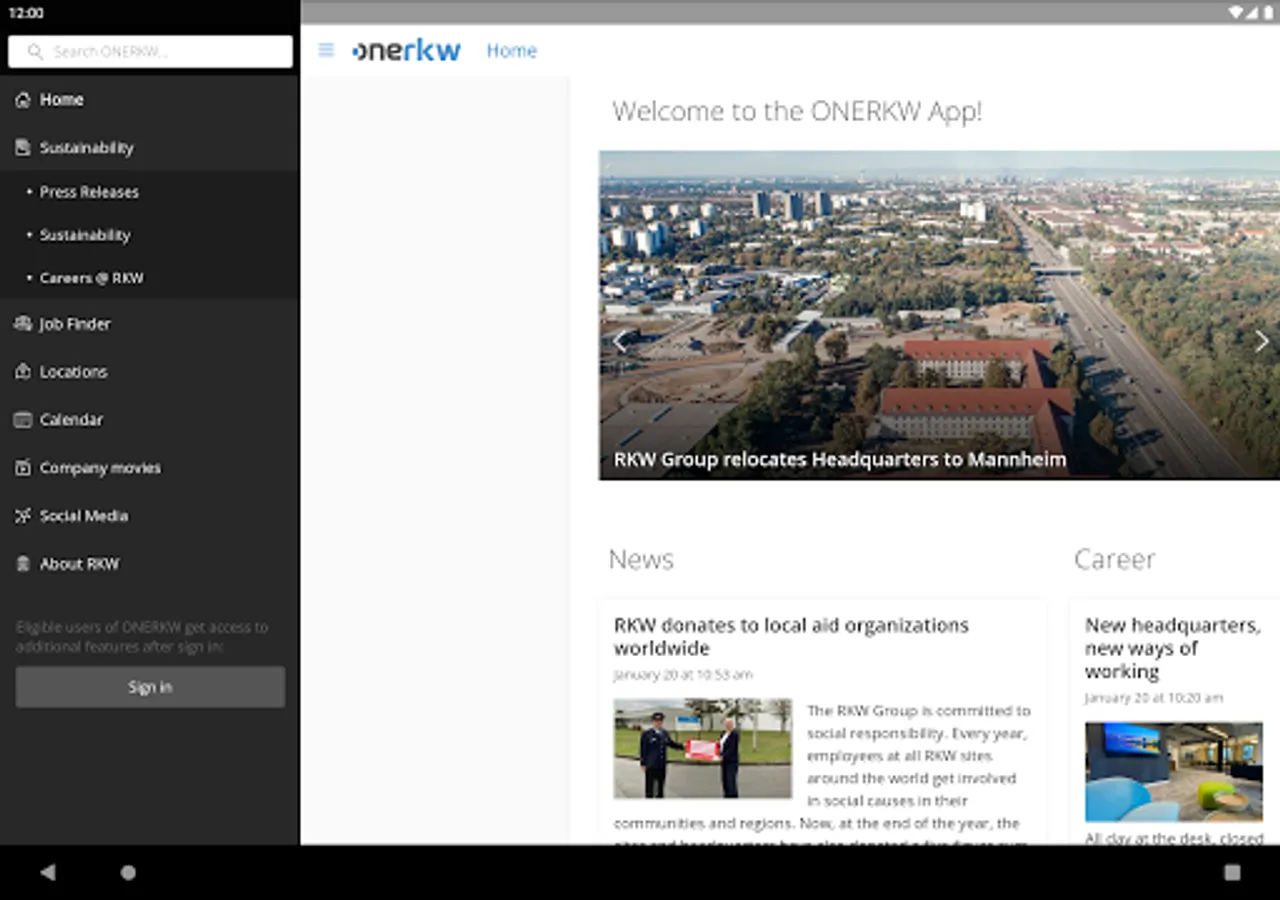
Task: Click 'January 20 at 10:20 am' timestamp
Action: pos(1154,698)
